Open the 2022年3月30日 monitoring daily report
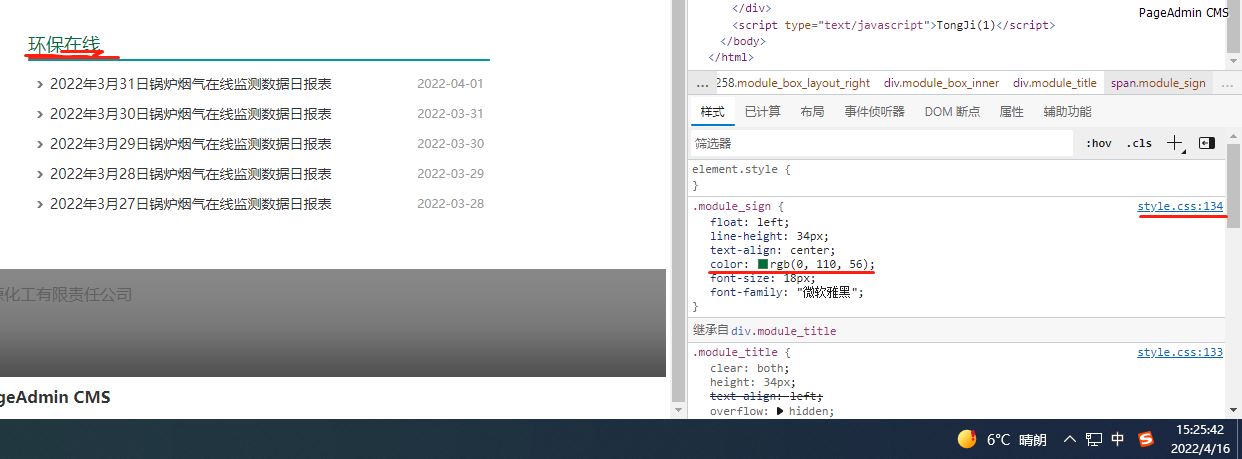This screenshot has height=459, width=1242. point(190,114)
